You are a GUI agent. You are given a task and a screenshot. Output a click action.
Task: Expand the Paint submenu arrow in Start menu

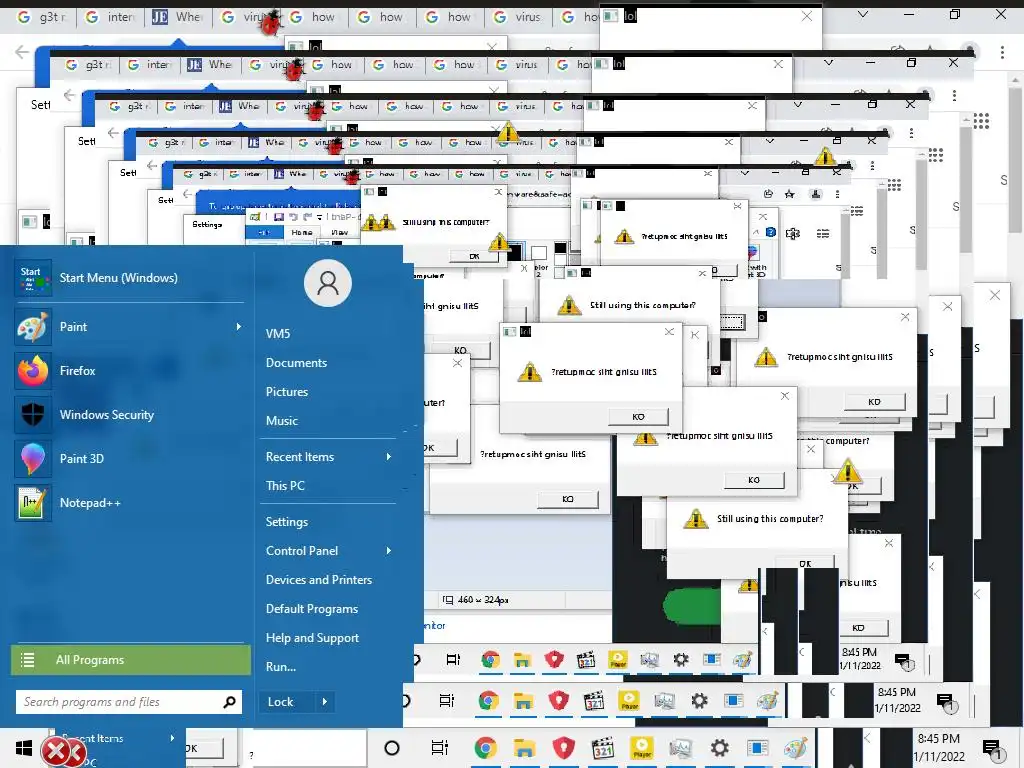[x=238, y=327]
